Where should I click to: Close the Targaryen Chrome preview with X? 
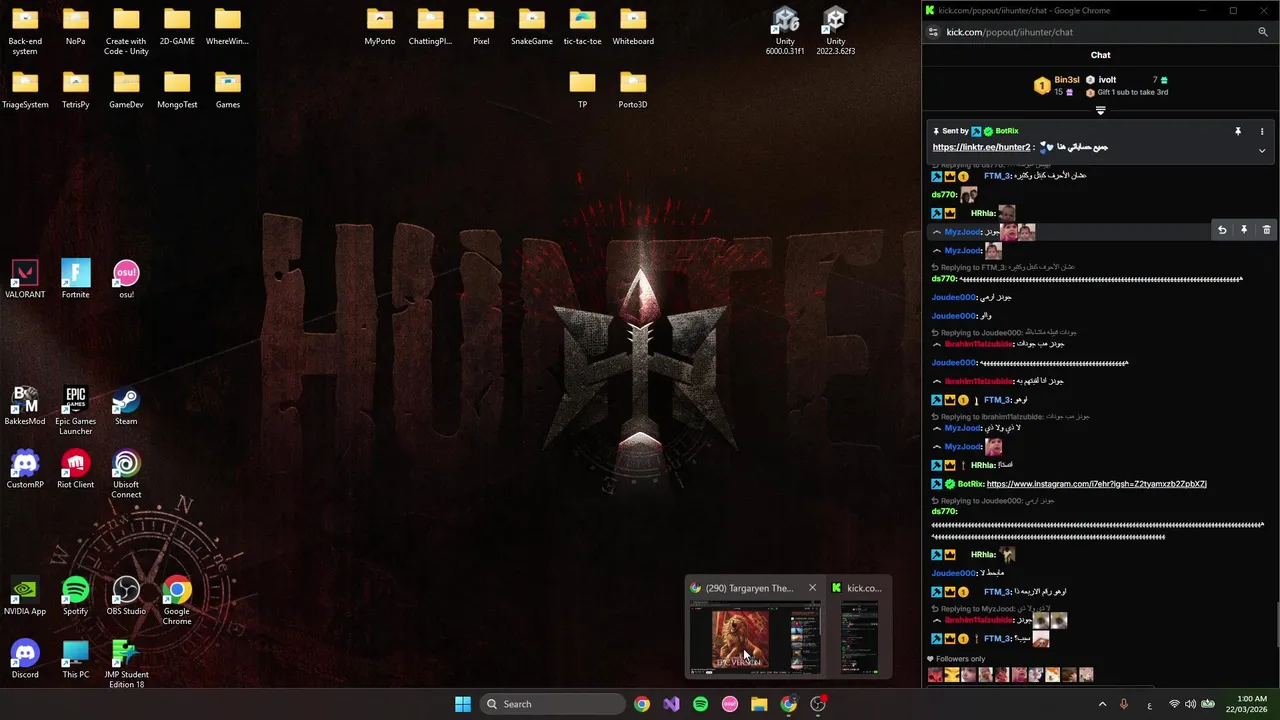[812, 588]
